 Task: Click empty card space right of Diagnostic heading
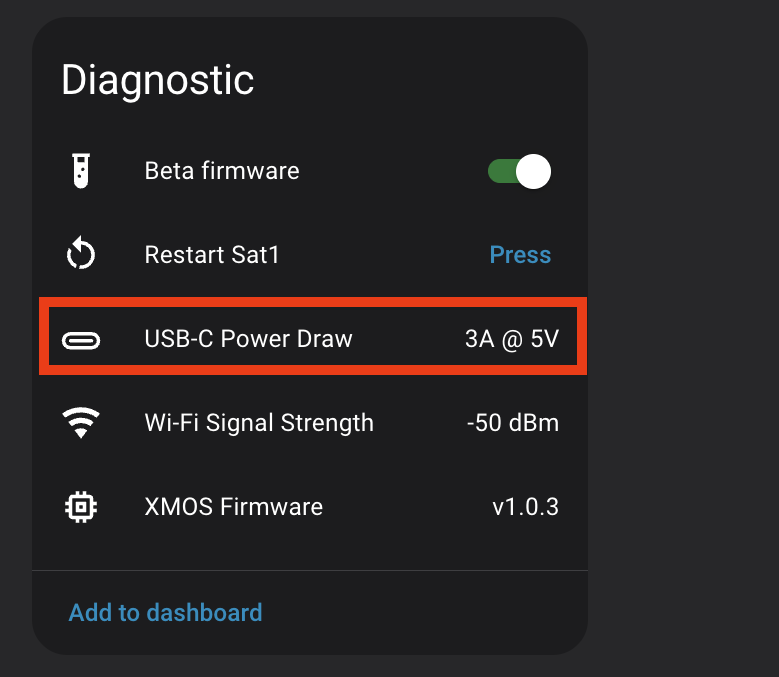tap(420, 80)
